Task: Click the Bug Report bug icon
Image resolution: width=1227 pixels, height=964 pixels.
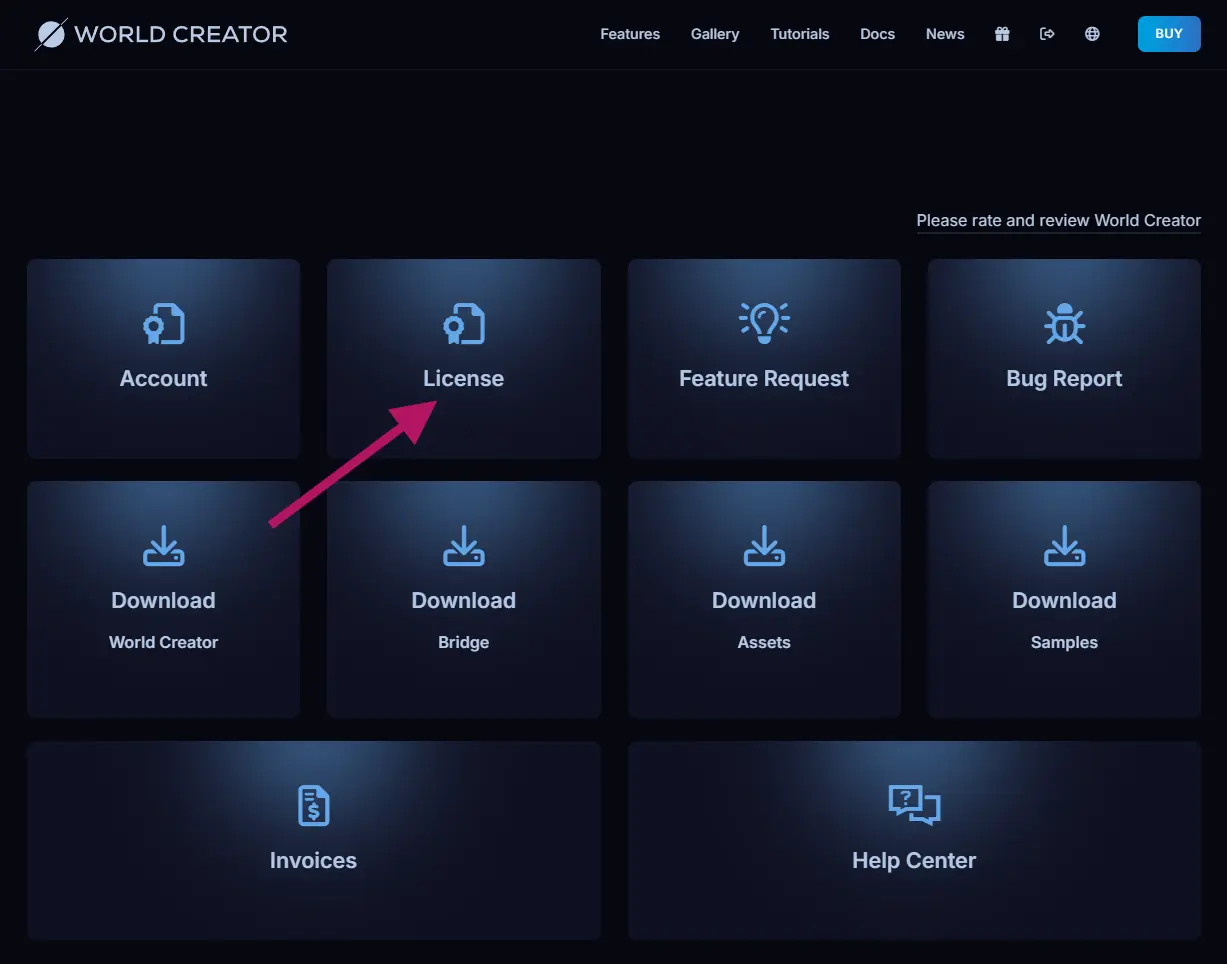Action: point(1064,324)
